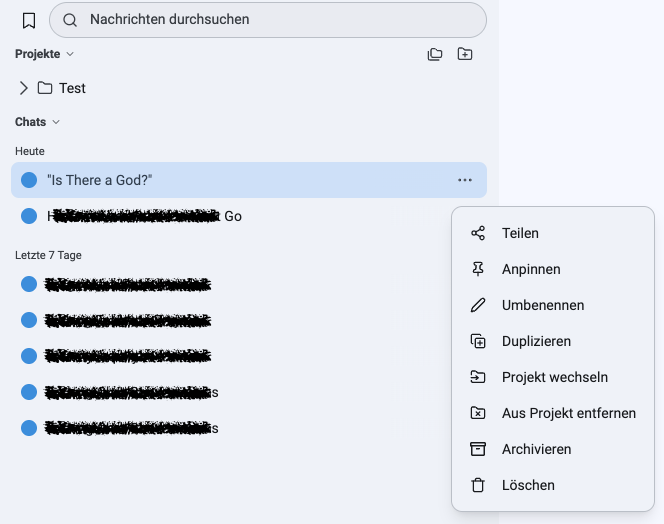The height and width of the screenshot is (524, 664).
Task: Click the move icon beside Projekt wechseln
Action: click(x=478, y=377)
